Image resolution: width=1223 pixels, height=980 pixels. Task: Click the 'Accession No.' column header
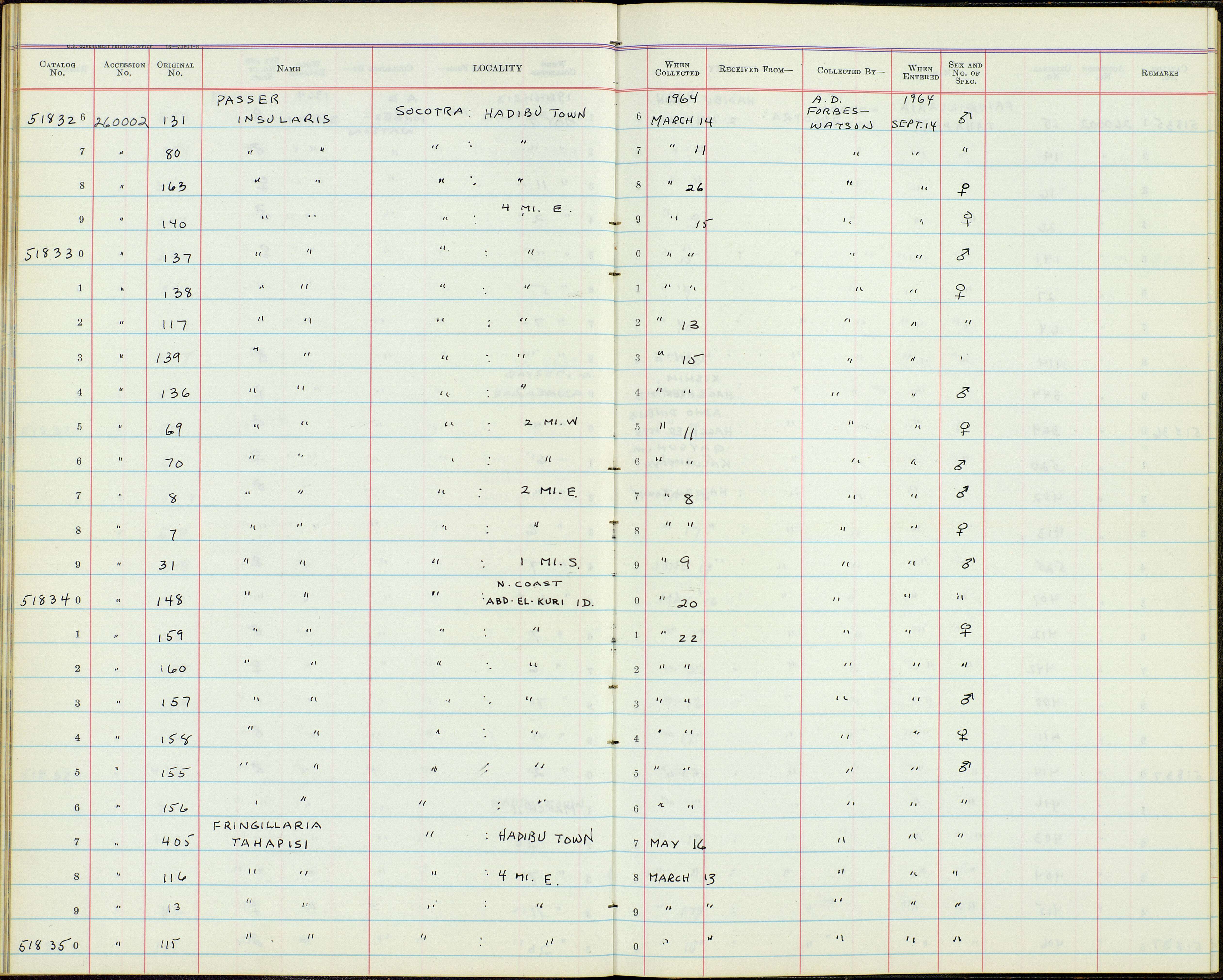124,69
